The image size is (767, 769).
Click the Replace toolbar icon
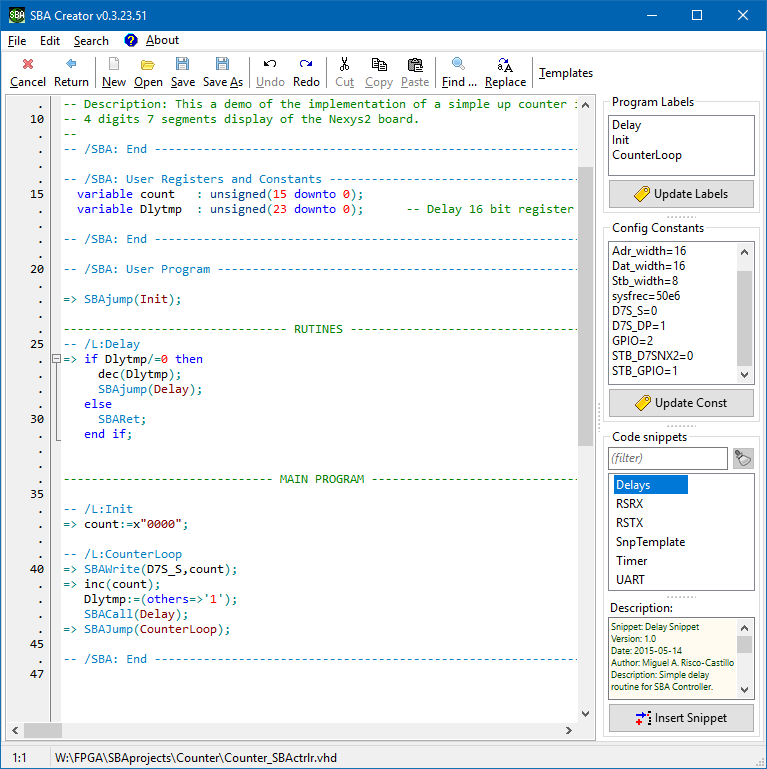[x=505, y=64]
